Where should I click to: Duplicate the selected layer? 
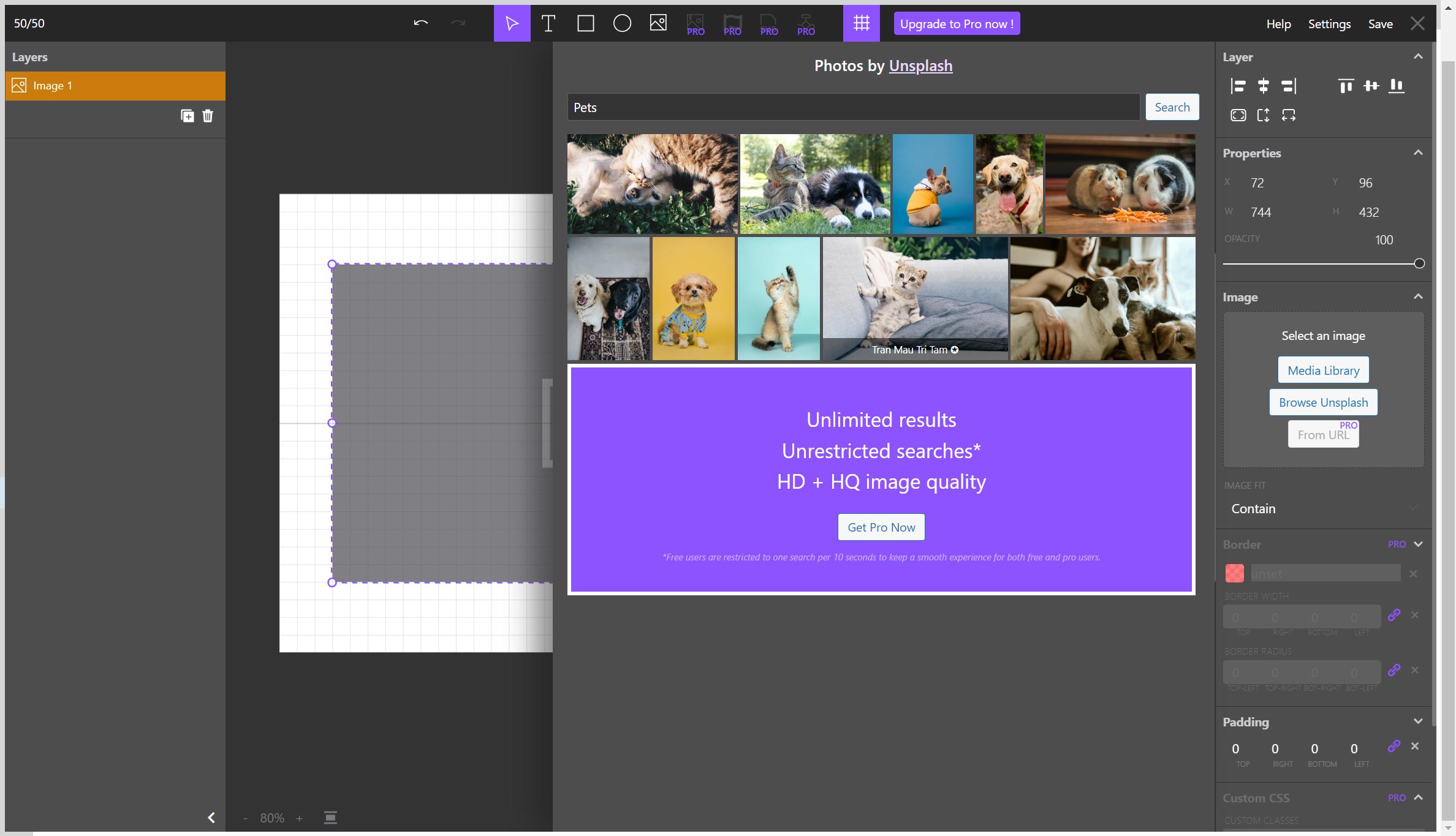188,116
